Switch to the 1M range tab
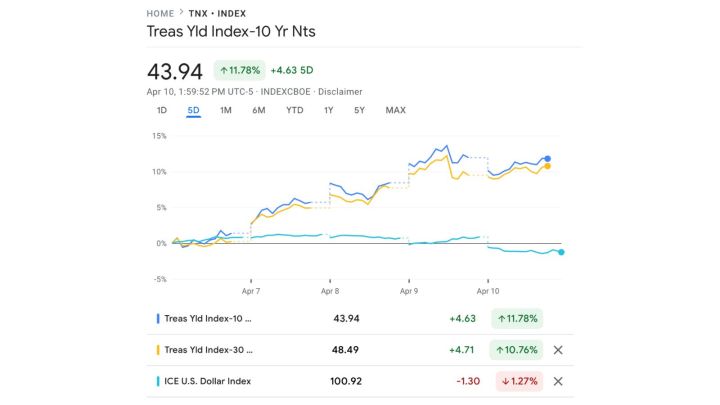 (x=226, y=110)
